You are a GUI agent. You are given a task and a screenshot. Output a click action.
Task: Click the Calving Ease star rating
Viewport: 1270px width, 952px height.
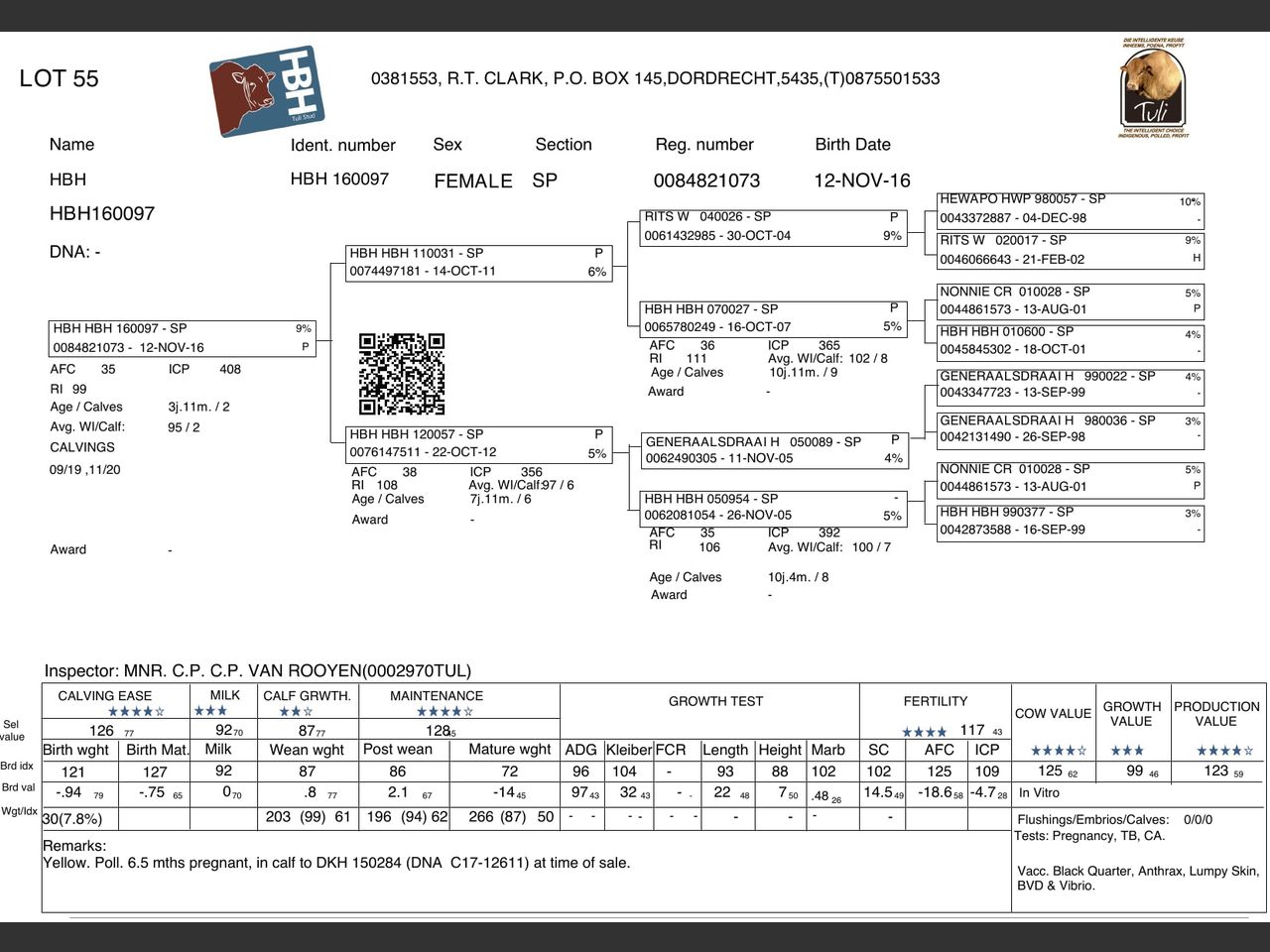tap(136, 711)
